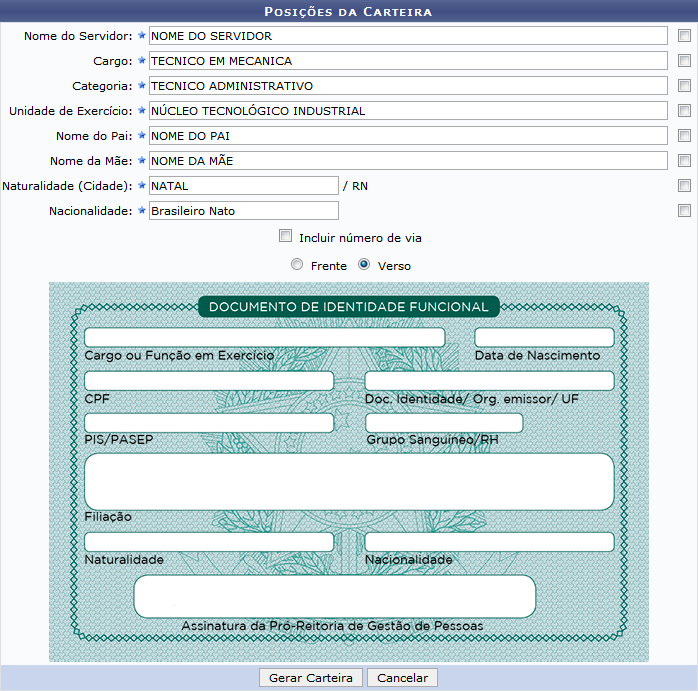Tick the checkbox beside Nome do Servidor
Viewport: 698px width, 691px height.
tap(684, 36)
